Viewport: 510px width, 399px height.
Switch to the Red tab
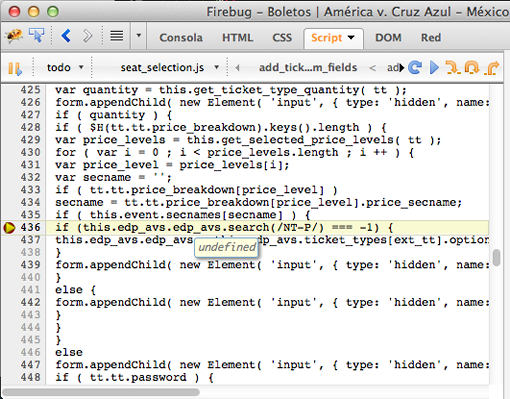pos(431,38)
